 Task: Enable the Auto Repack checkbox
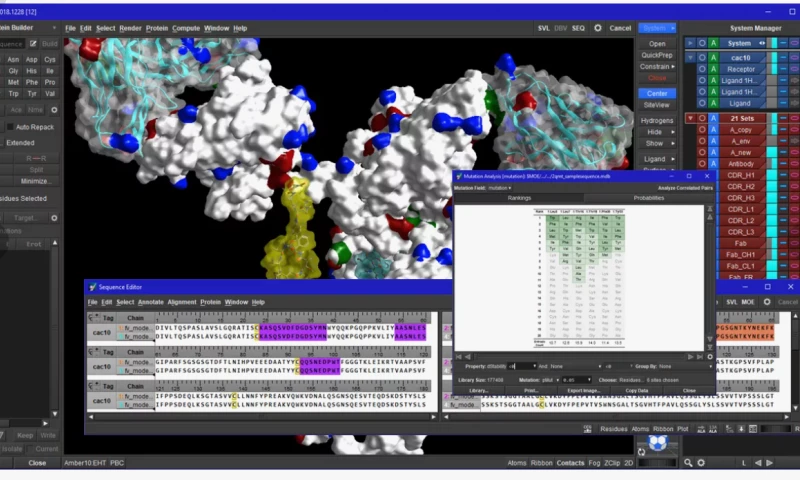point(10,127)
